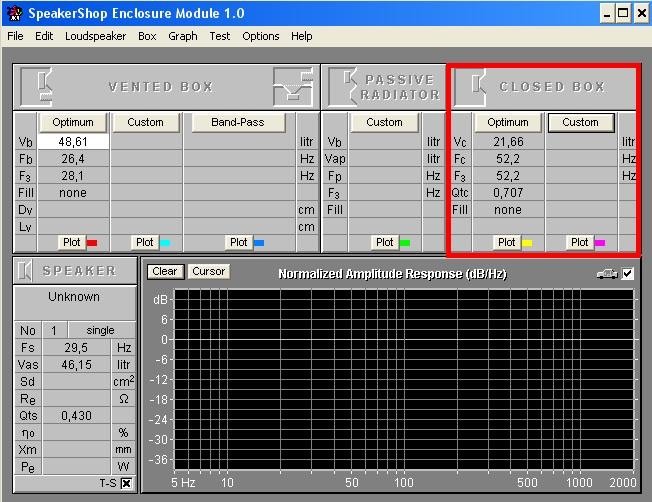The height and width of the screenshot is (502, 652).
Task: Click the passive radiator enclosure icon
Action: (x=342, y=86)
